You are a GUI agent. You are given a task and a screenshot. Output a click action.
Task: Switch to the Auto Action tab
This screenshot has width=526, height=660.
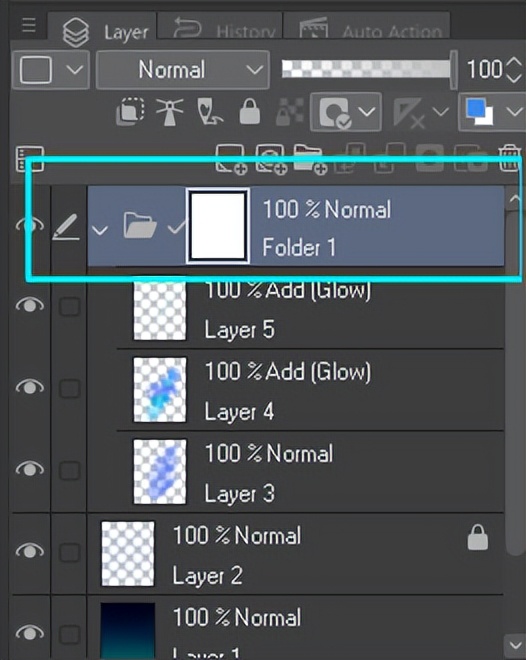click(x=367, y=27)
